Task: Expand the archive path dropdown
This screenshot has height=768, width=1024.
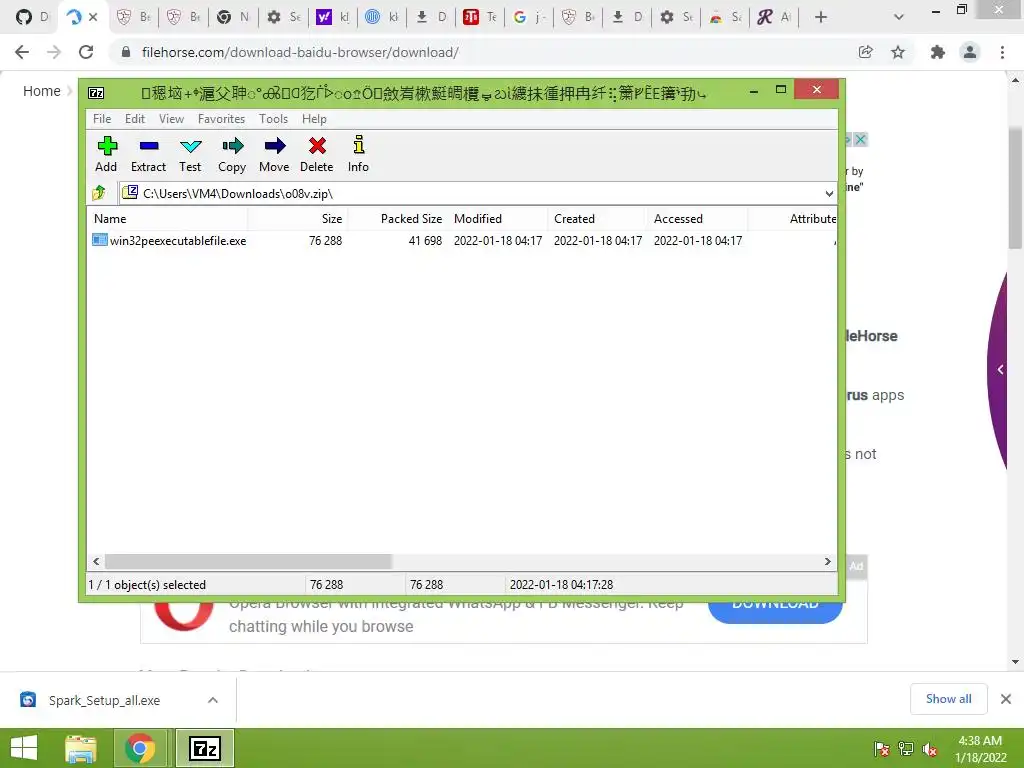Action: [x=829, y=193]
